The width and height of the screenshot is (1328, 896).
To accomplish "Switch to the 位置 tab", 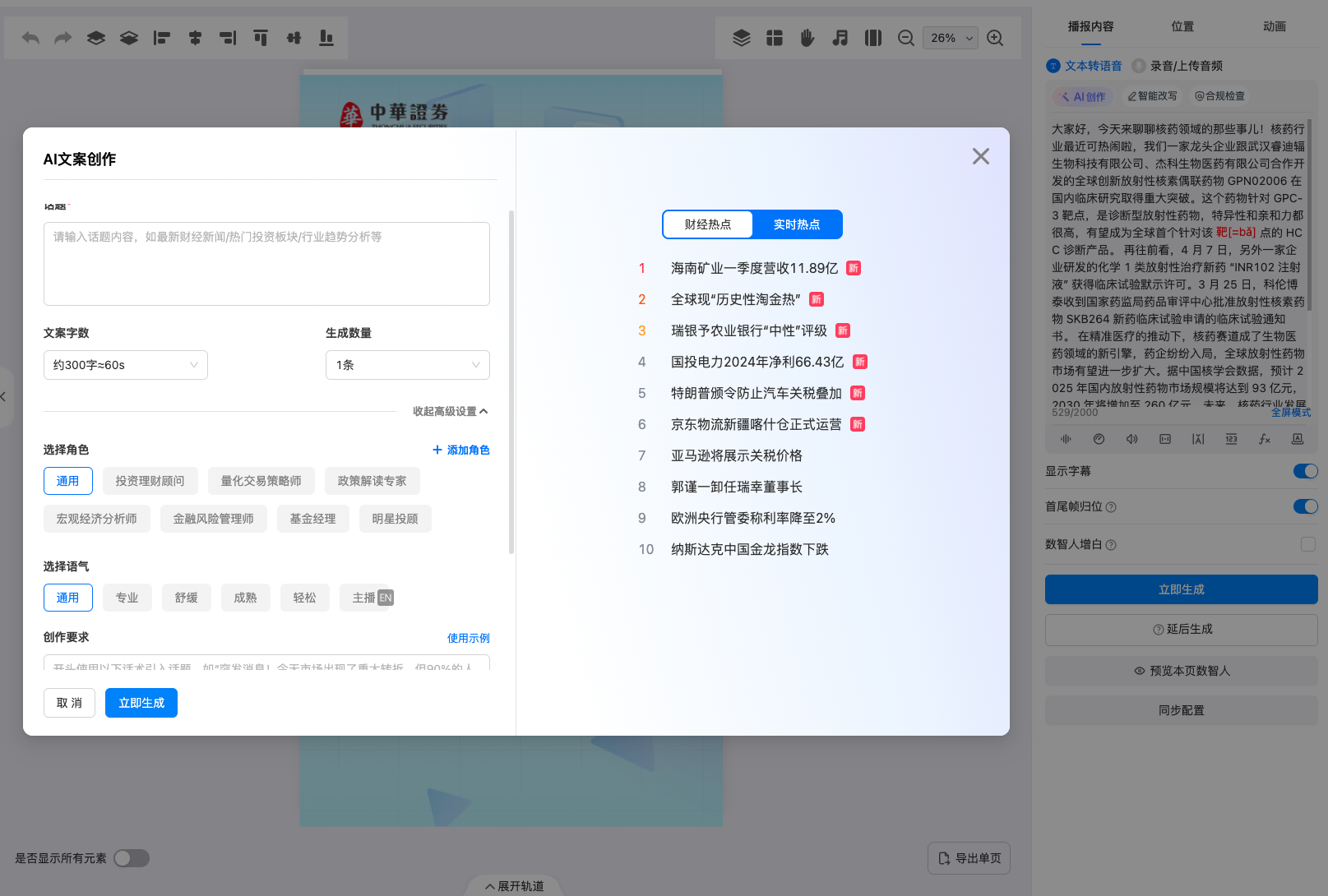I will (x=1182, y=26).
